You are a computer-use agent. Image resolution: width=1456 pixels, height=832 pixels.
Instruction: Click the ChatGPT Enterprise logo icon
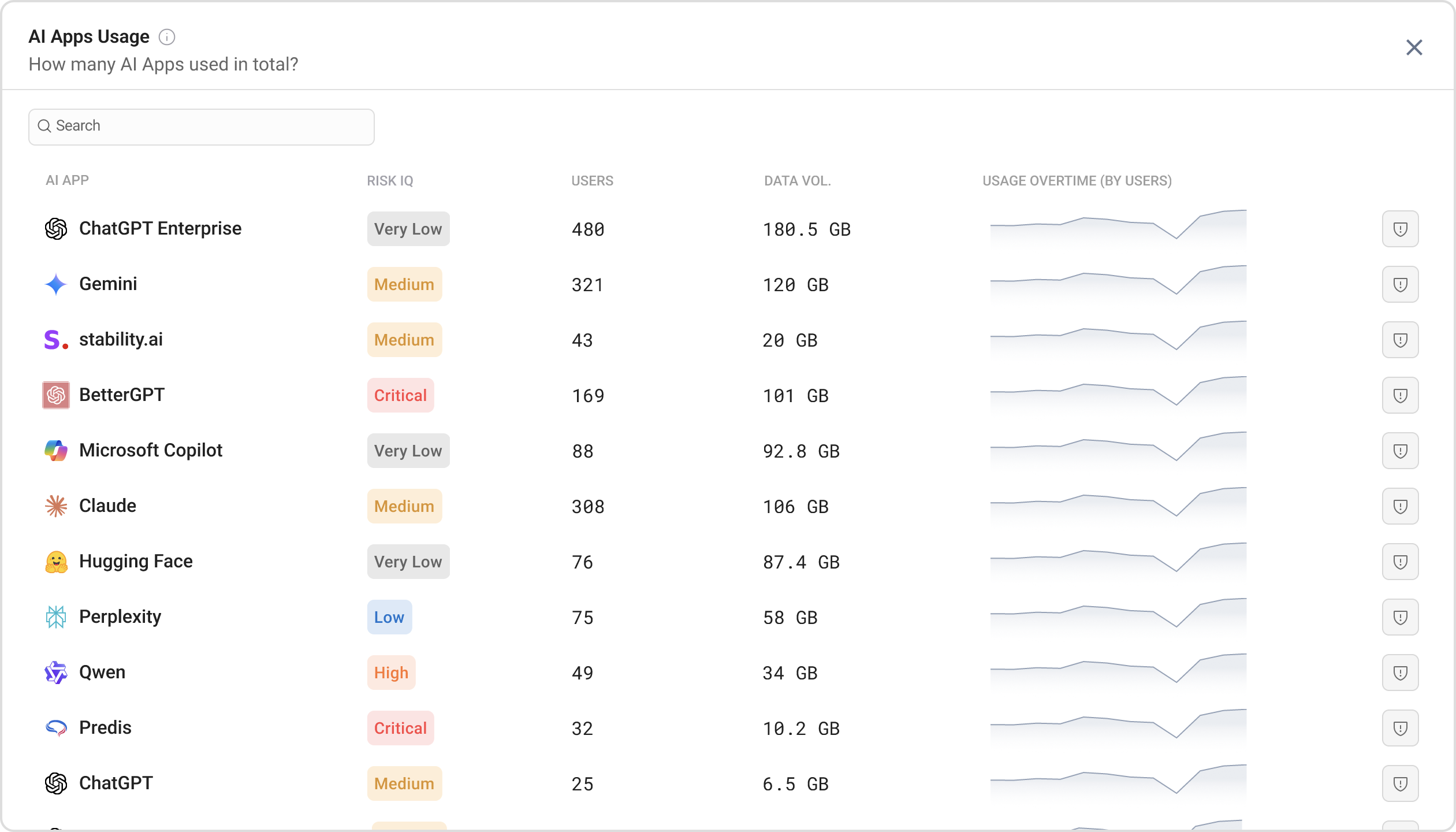click(56, 228)
